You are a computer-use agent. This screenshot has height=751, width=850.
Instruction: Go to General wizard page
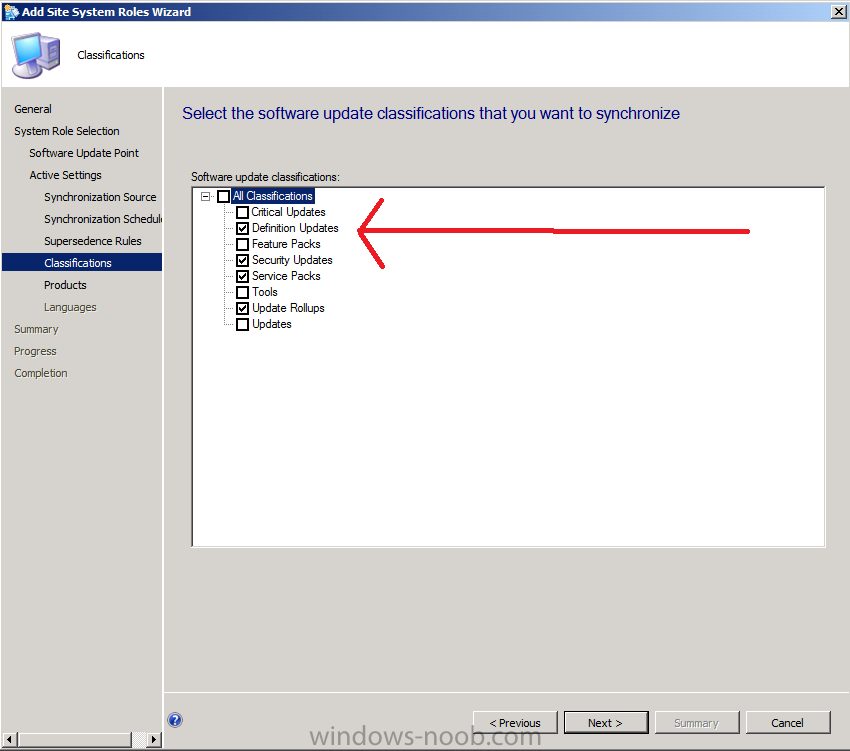[x=33, y=109]
